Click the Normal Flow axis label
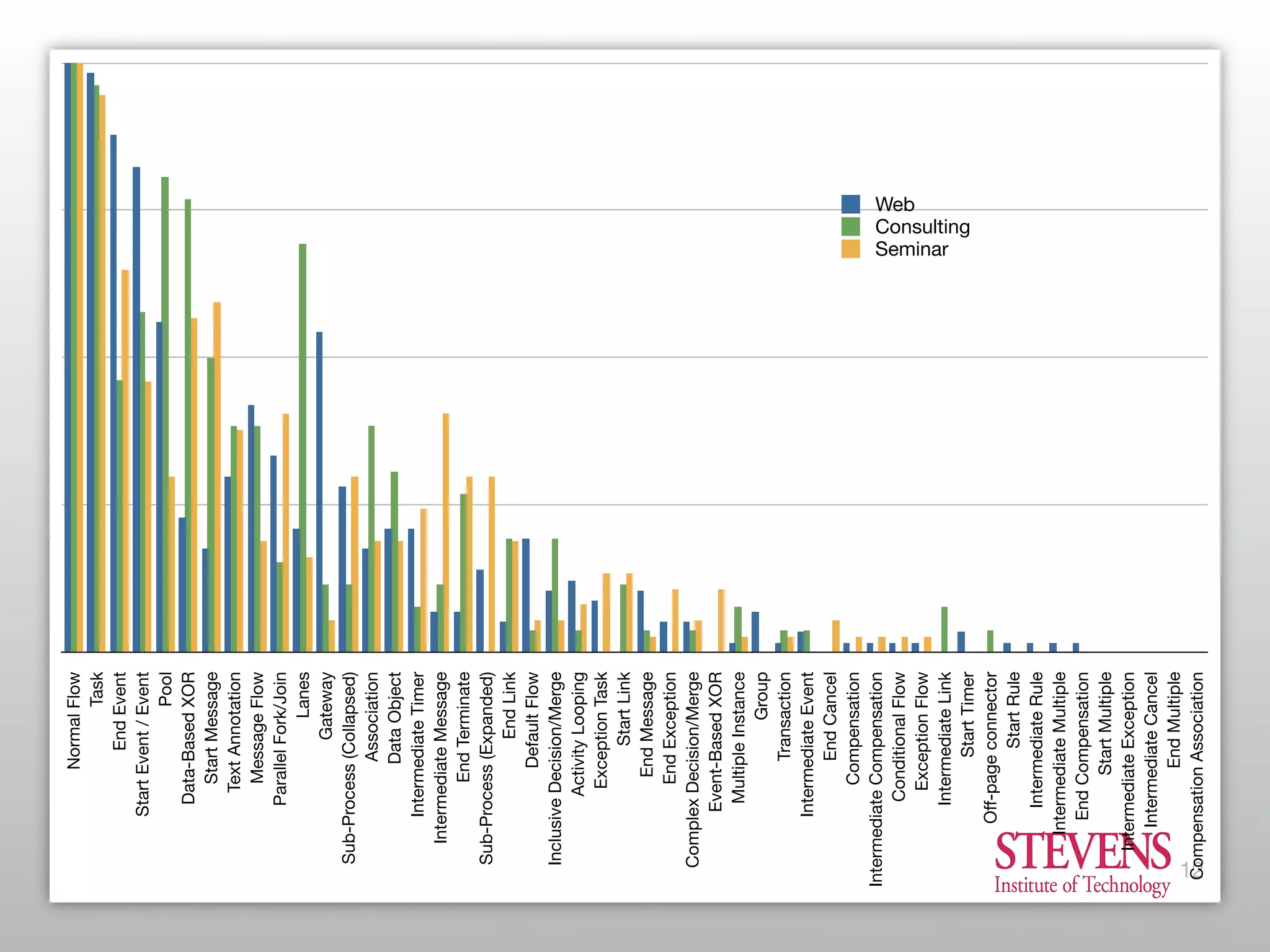The image size is (1270, 952). [74, 720]
